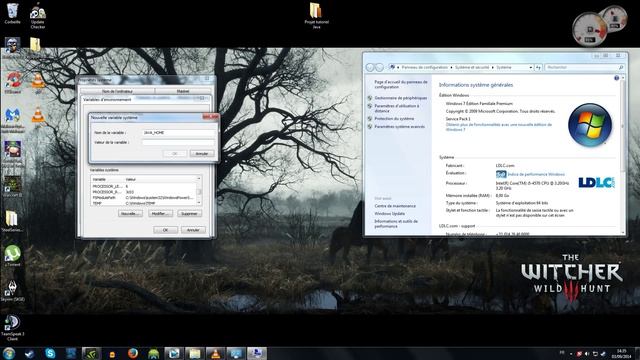Open the blue help icon in System window

tap(616, 78)
